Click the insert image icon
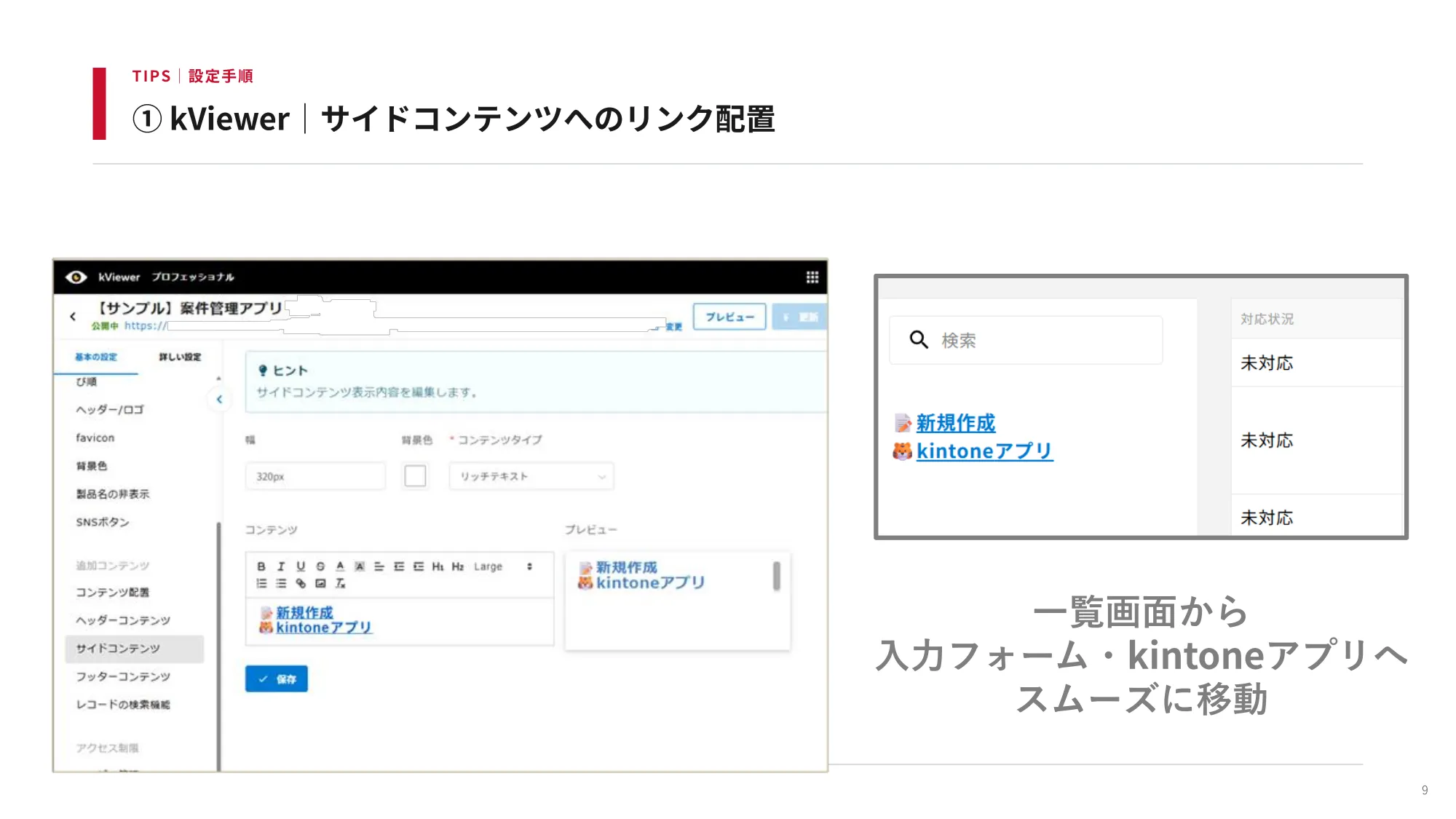Screen dimensions: 1456x819 tap(320, 583)
